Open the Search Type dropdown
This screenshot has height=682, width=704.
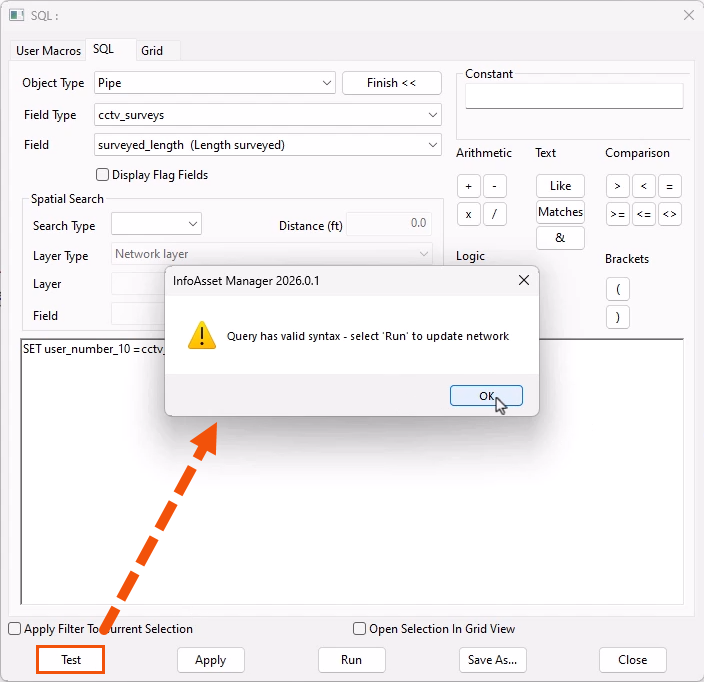pos(156,224)
